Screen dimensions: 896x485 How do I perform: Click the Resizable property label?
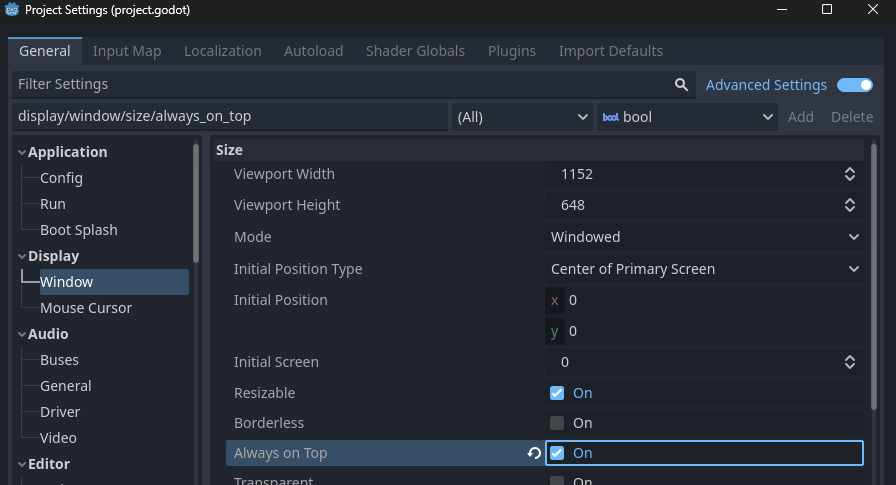click(265, 393)
